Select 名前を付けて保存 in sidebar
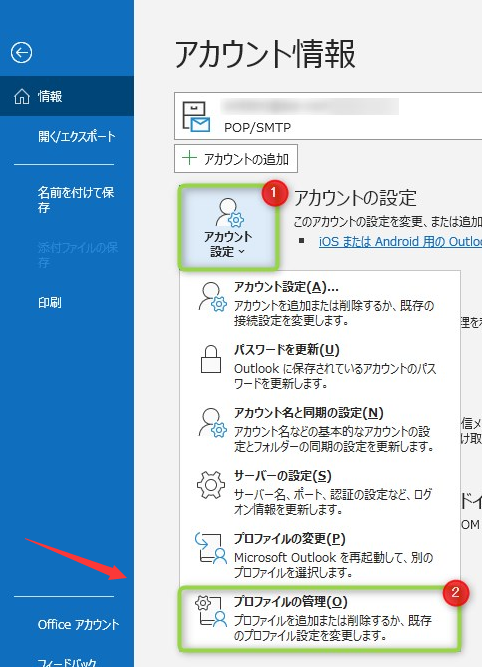482x667 pixels. coord(76,200)
